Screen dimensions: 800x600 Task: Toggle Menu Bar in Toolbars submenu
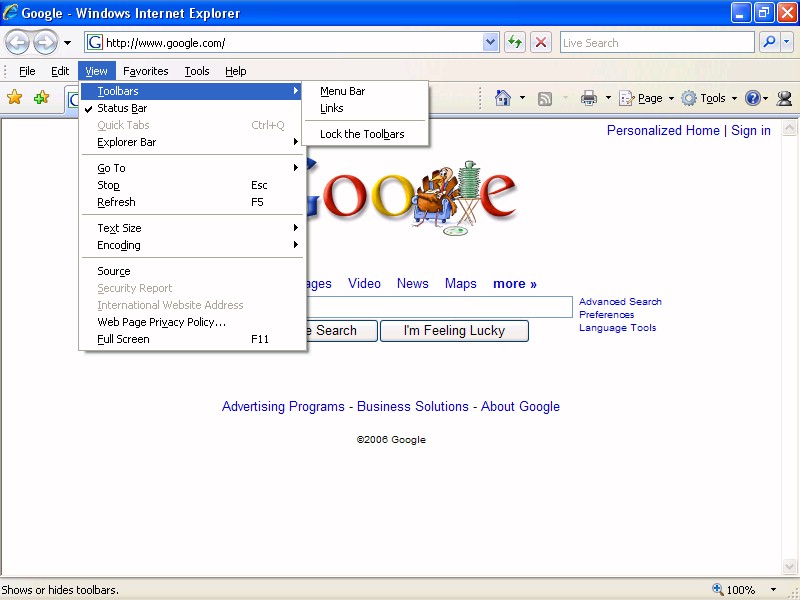[342, 91]
